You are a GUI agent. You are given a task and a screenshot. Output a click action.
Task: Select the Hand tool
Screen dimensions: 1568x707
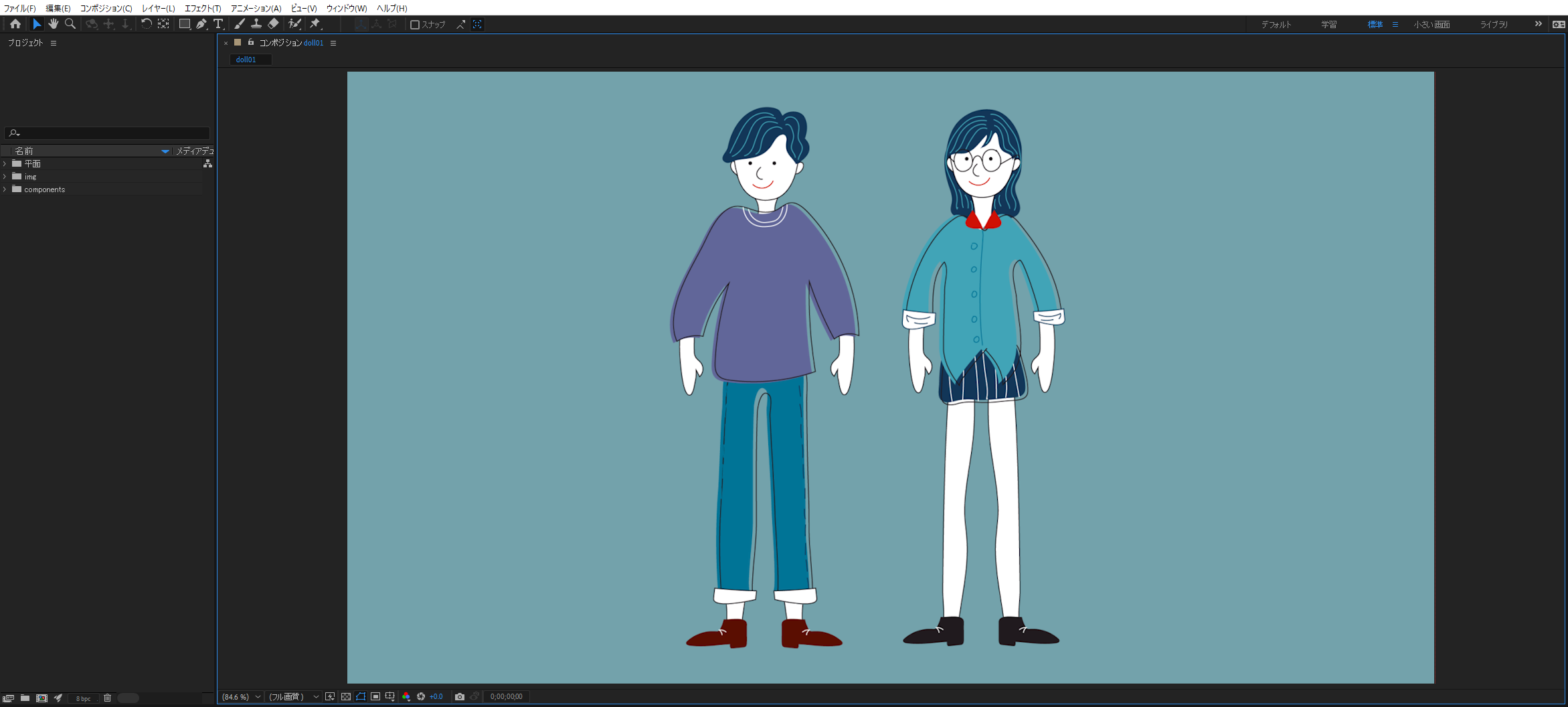pos(54,24)
